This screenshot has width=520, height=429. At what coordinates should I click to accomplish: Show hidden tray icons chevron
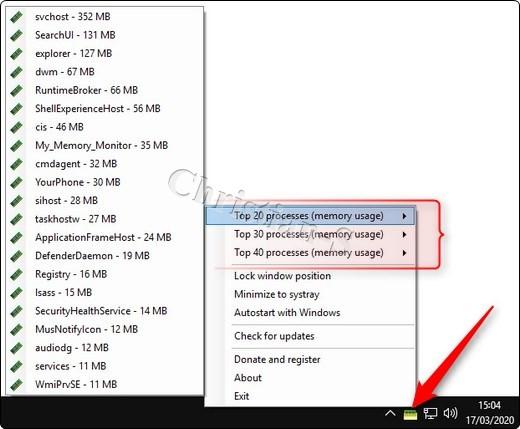click(390, 414)
